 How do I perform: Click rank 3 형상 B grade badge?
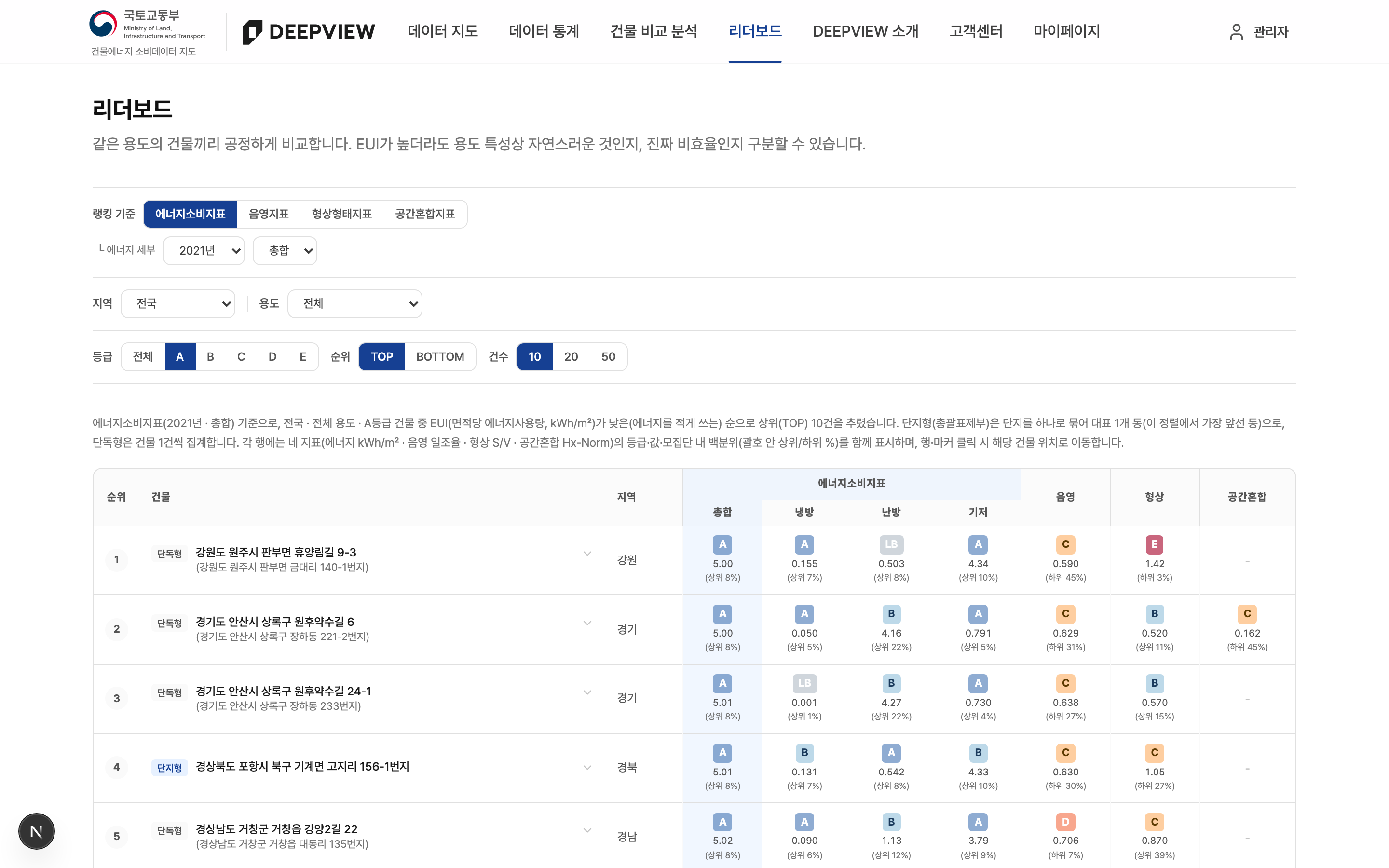pyautogui.click(x=1154, y=683)
